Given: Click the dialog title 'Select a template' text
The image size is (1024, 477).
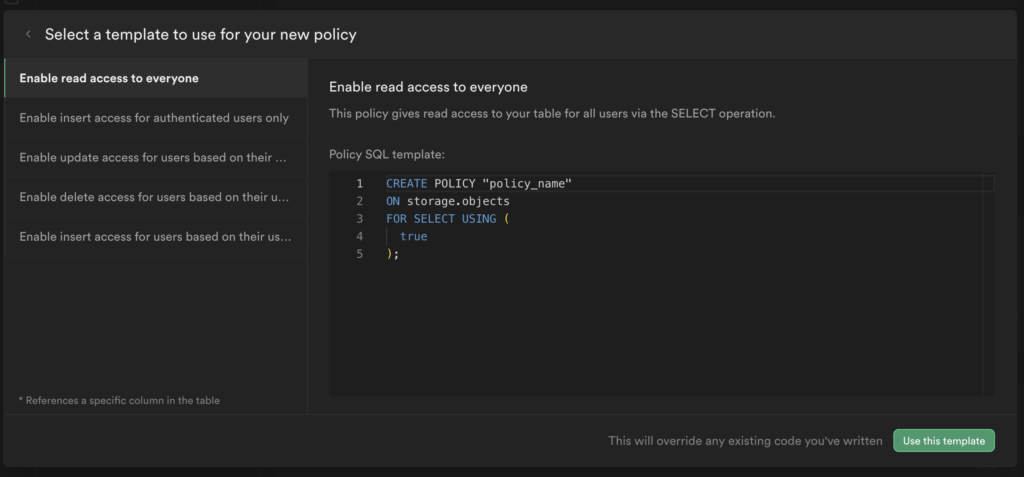Looking at the screenshot, I should coord(200,35).
